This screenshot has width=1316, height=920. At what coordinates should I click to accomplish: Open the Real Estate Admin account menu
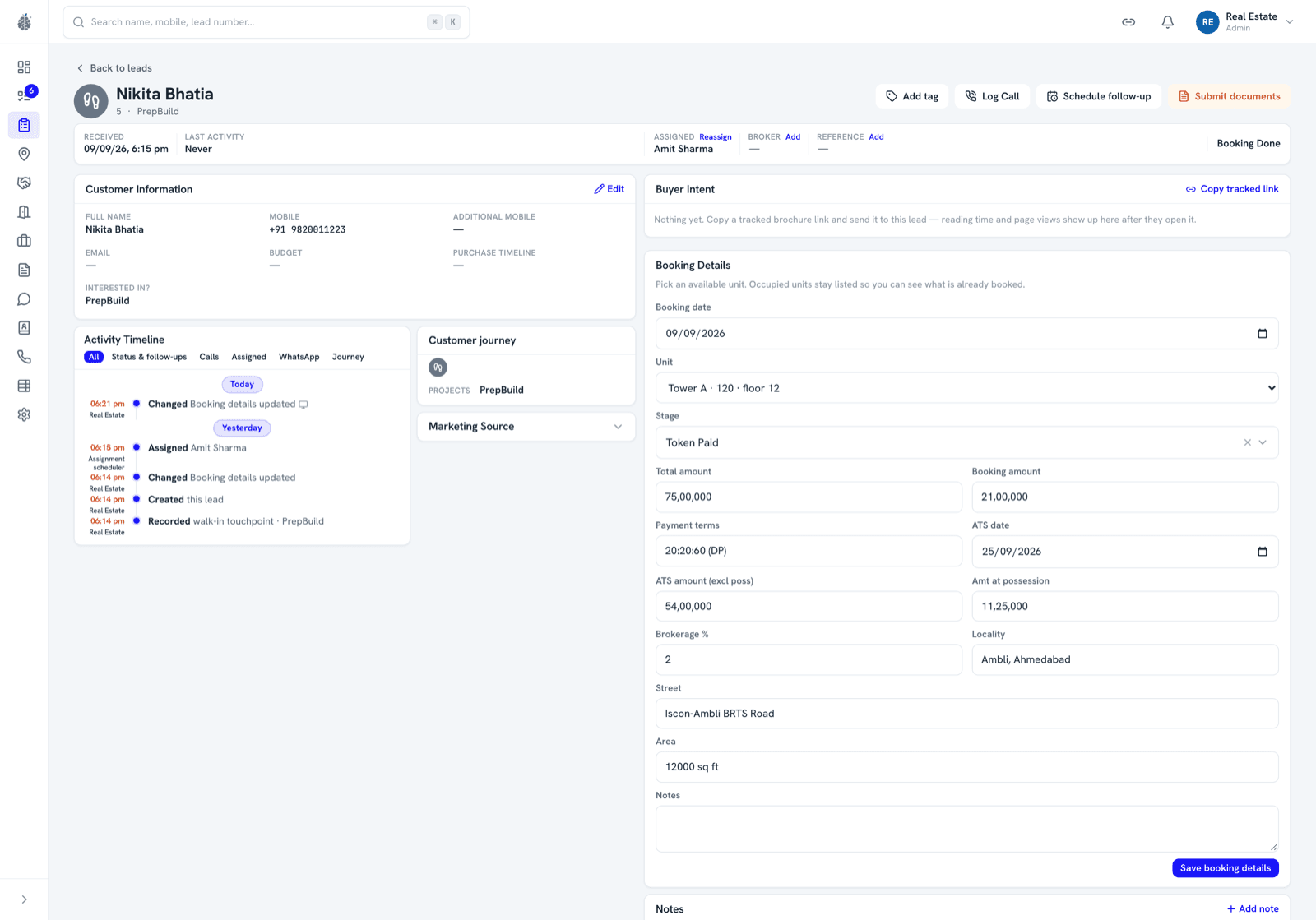pos(1245,22)
